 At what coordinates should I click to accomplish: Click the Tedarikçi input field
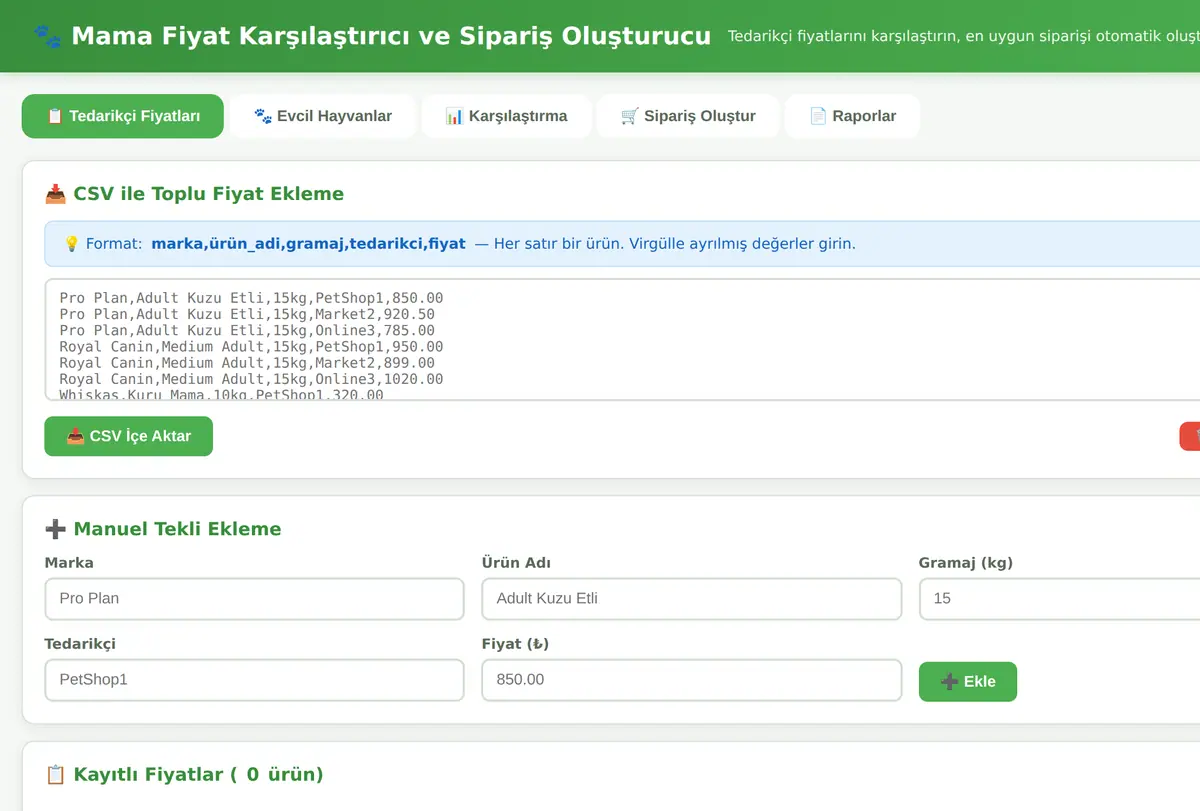click(254, 680)
